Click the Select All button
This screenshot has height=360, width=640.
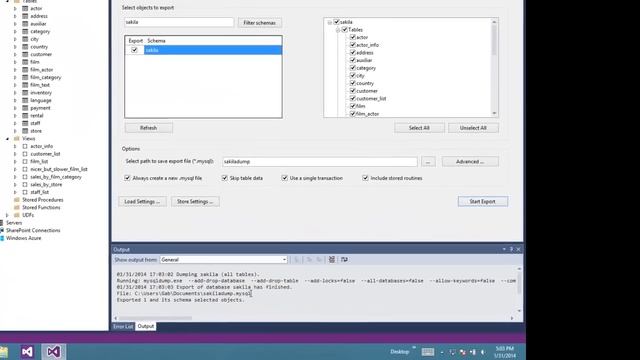click(419, 128)
